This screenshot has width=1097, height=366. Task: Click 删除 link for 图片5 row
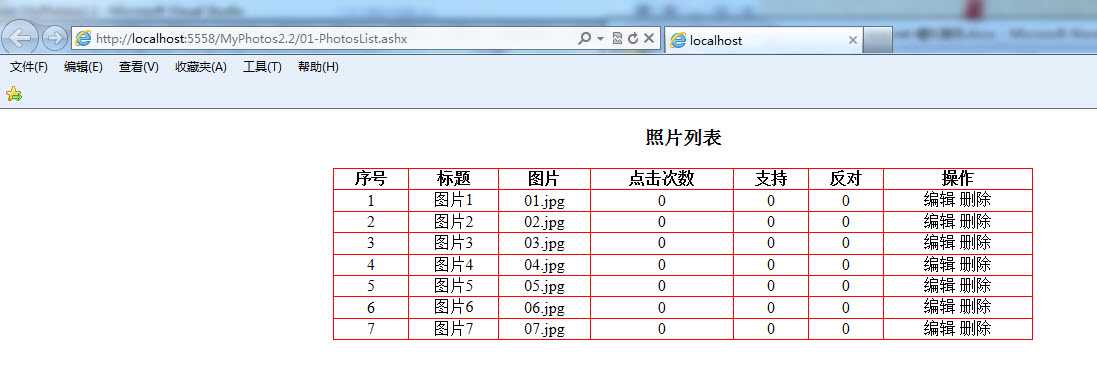(x=975, y=286)
